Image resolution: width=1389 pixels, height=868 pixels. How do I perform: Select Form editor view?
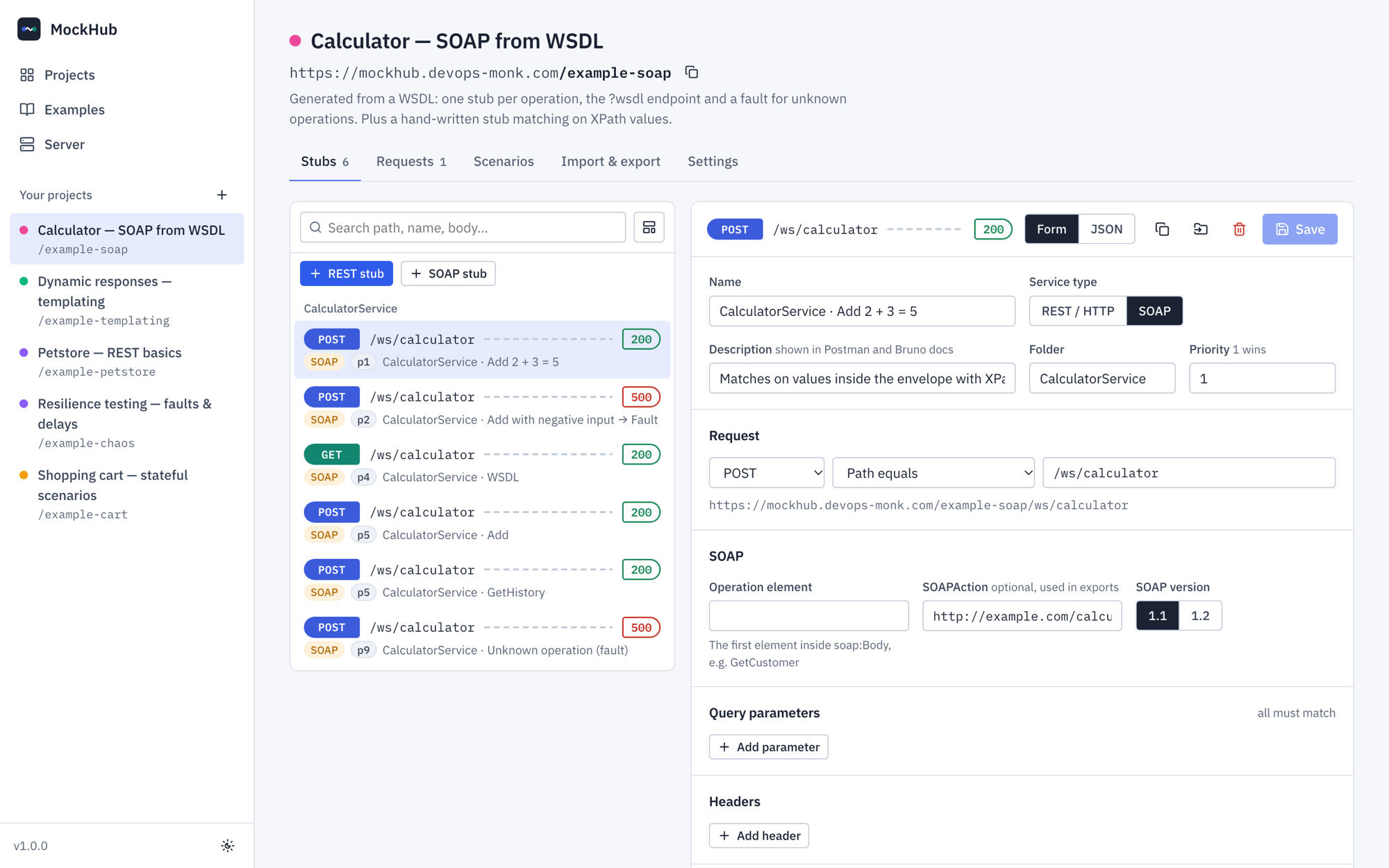[x=1051, y=229]
